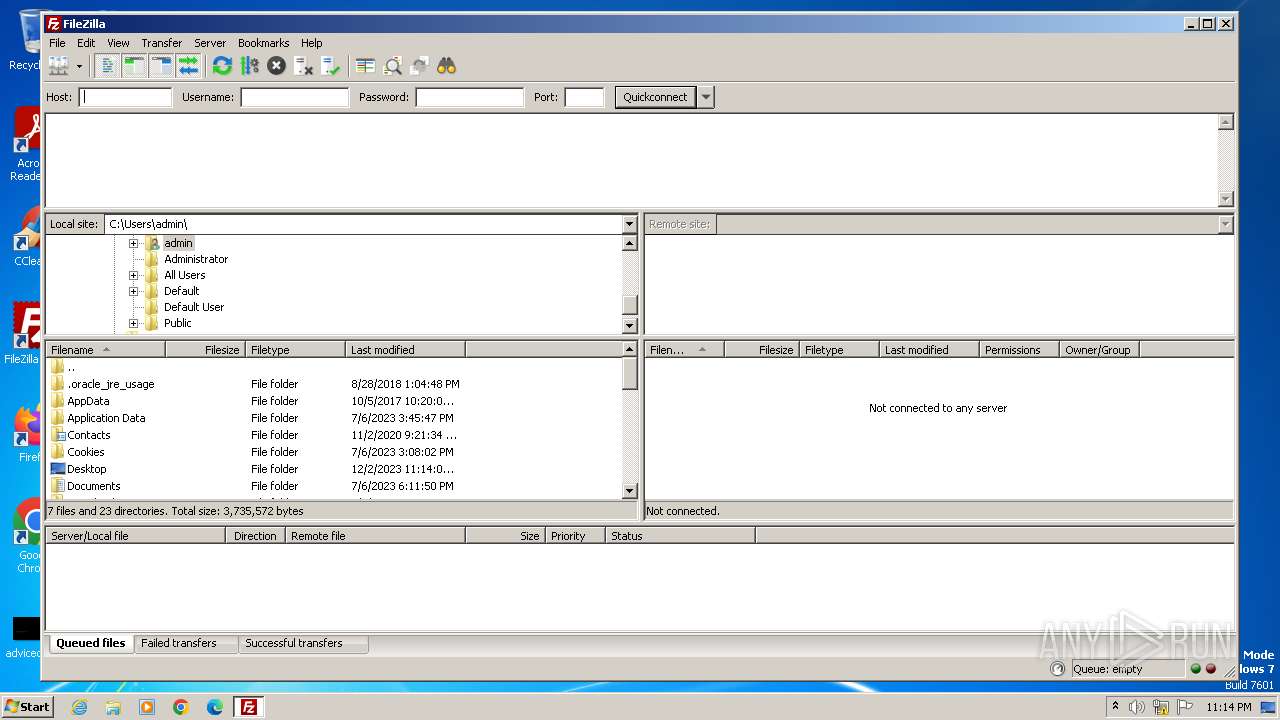Image resolution: width=1280 pixels, height=720 pixels.
Task: Sort remote list by Permissions column
Action: pos(1019,350)
